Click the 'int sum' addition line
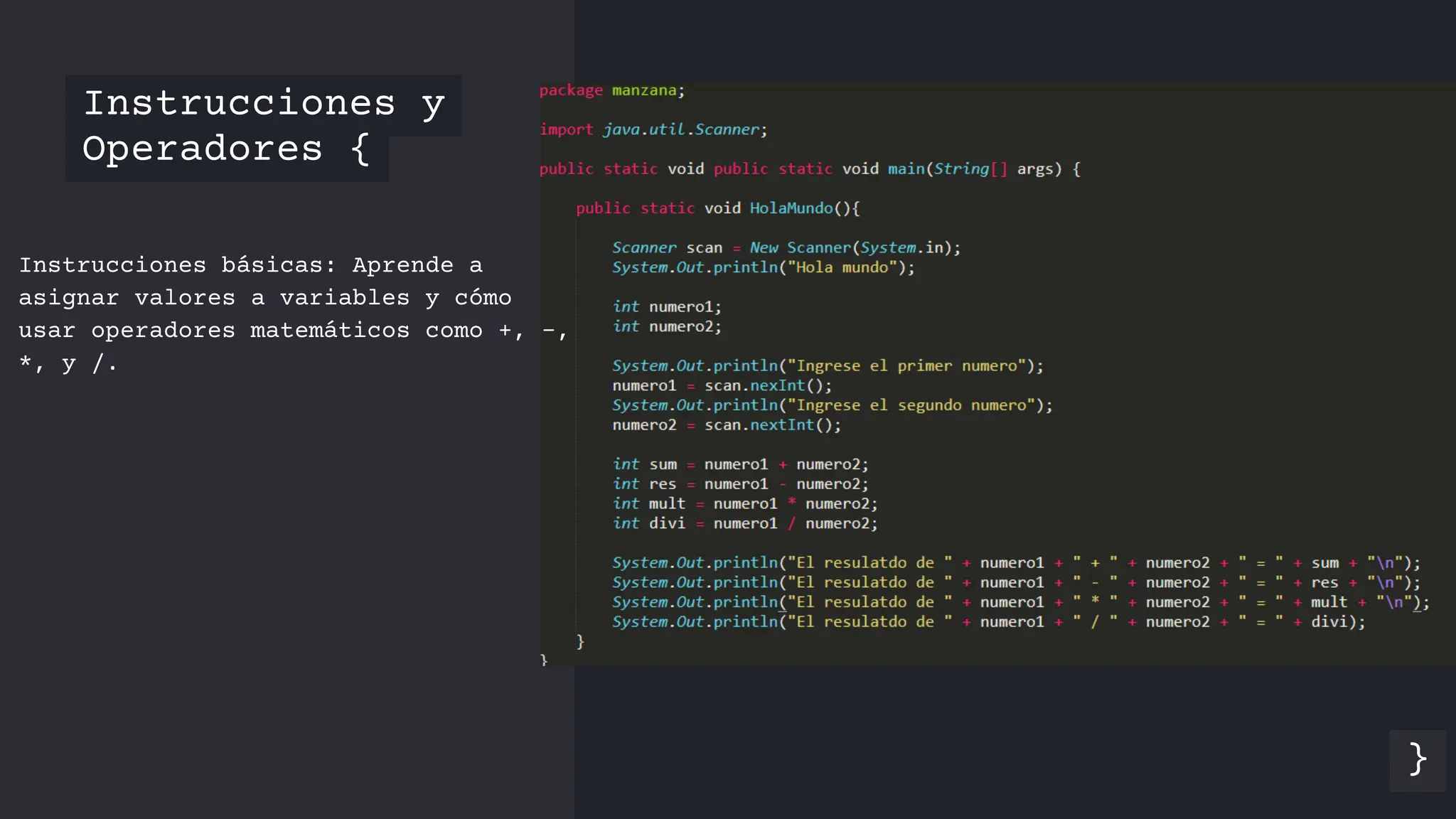Screen dimensions: 1456x819 click(739, 464)
